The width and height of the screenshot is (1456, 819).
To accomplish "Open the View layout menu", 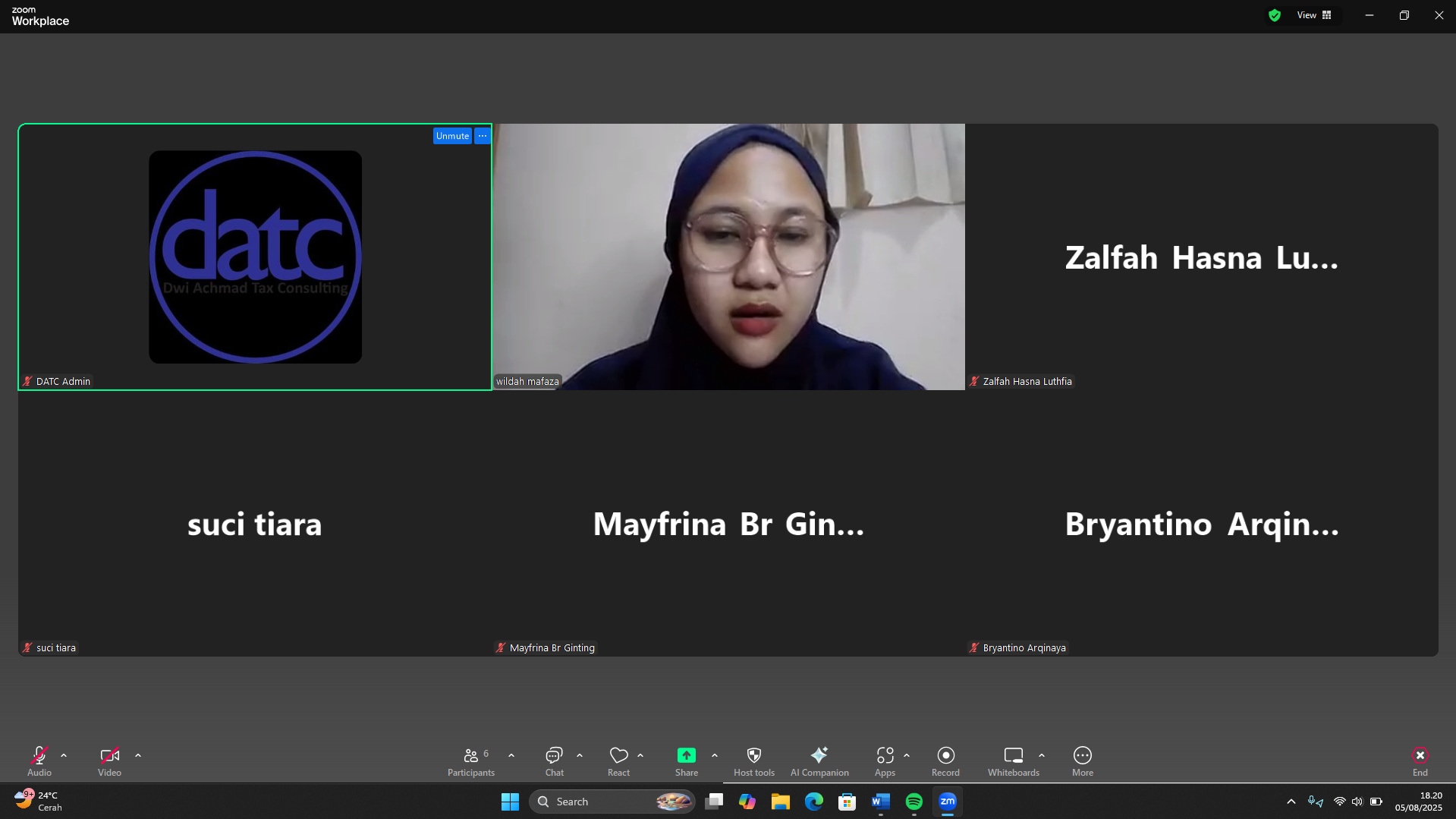I will [1314, 15].
